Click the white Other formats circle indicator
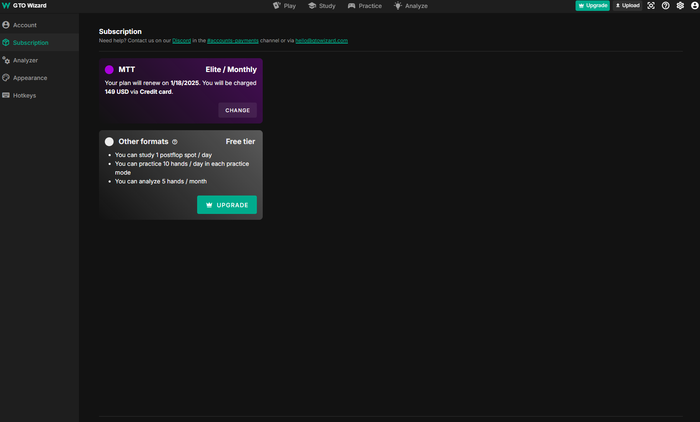700x422 pixels. click(109, 142)
